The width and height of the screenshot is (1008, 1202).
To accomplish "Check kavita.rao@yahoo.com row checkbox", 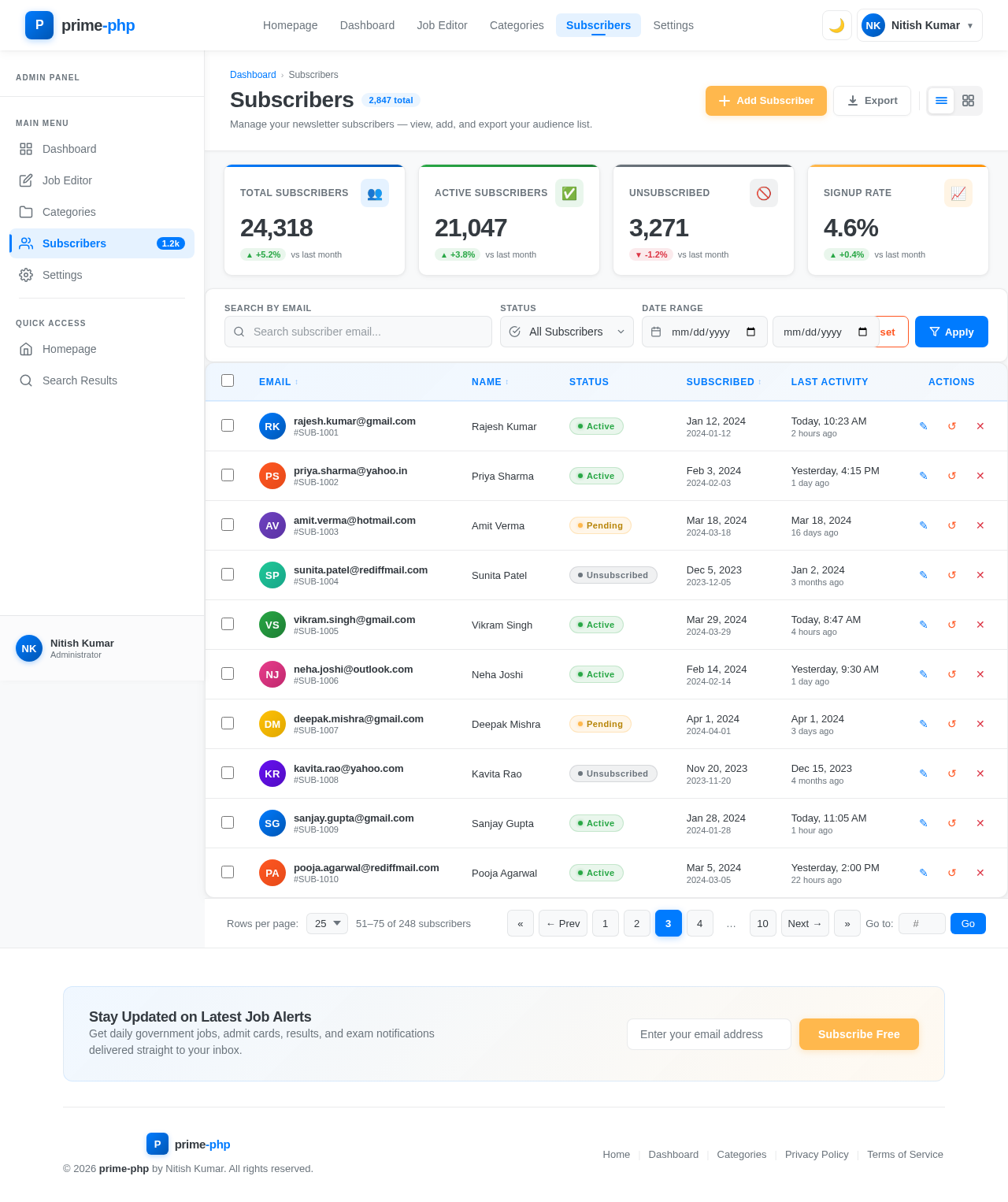I will (228, 773).
